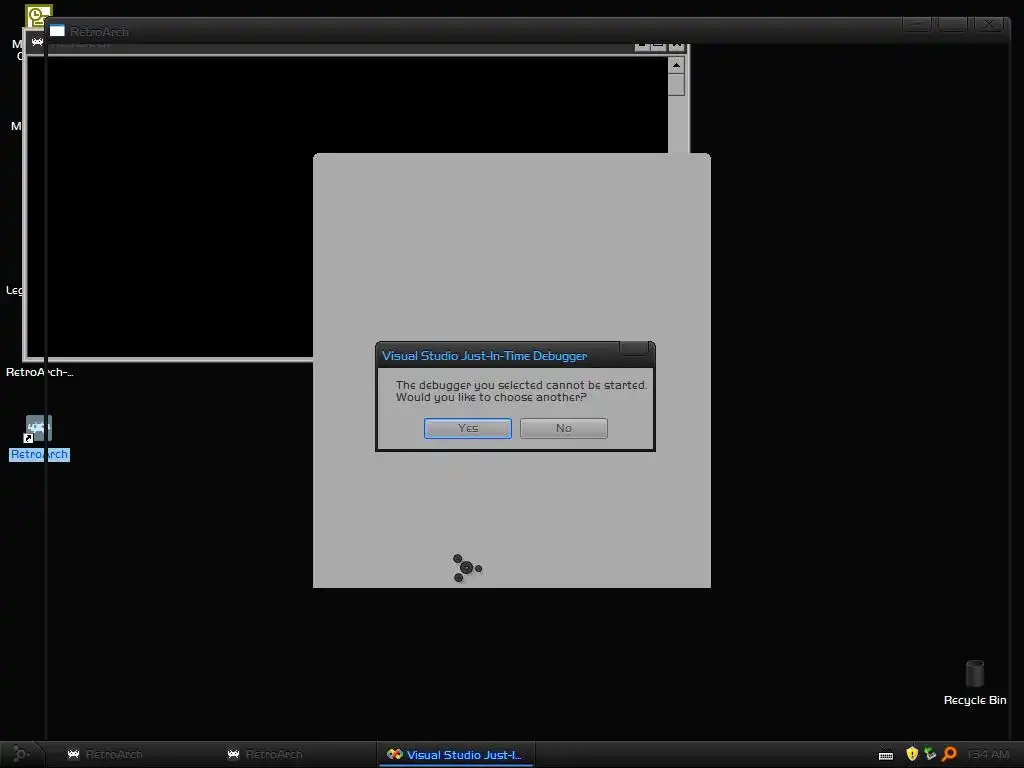Click the taskbar clock showing 1:34 AM
The image size is (1024, 768).
click(989, 754)
